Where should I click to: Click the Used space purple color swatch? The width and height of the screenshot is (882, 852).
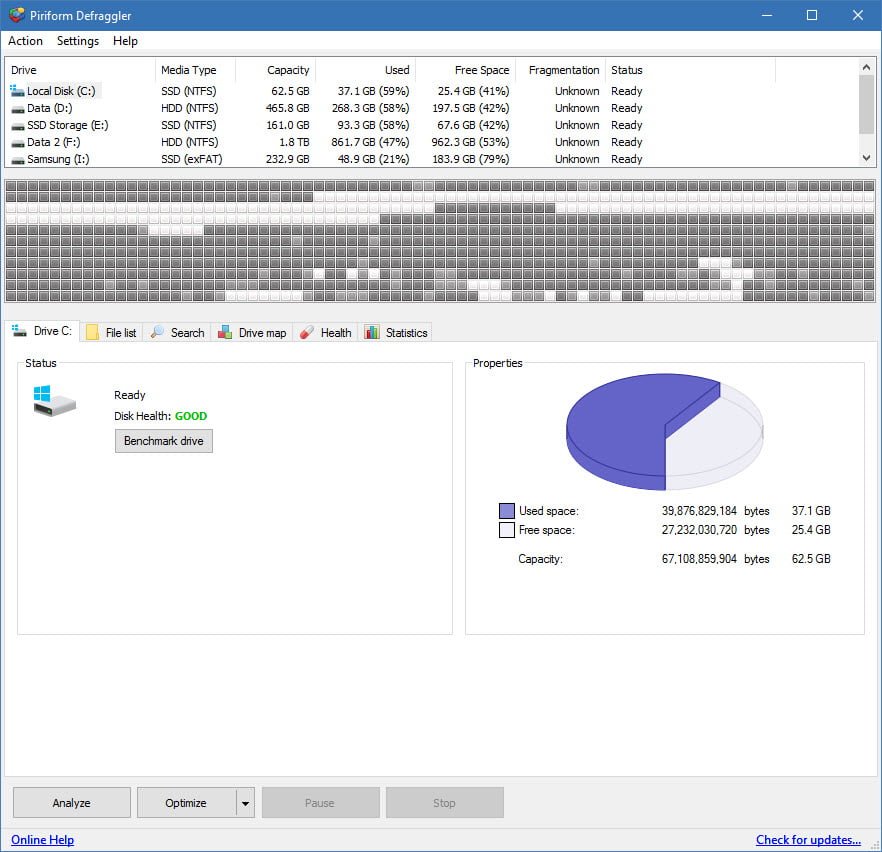(507, 511)
